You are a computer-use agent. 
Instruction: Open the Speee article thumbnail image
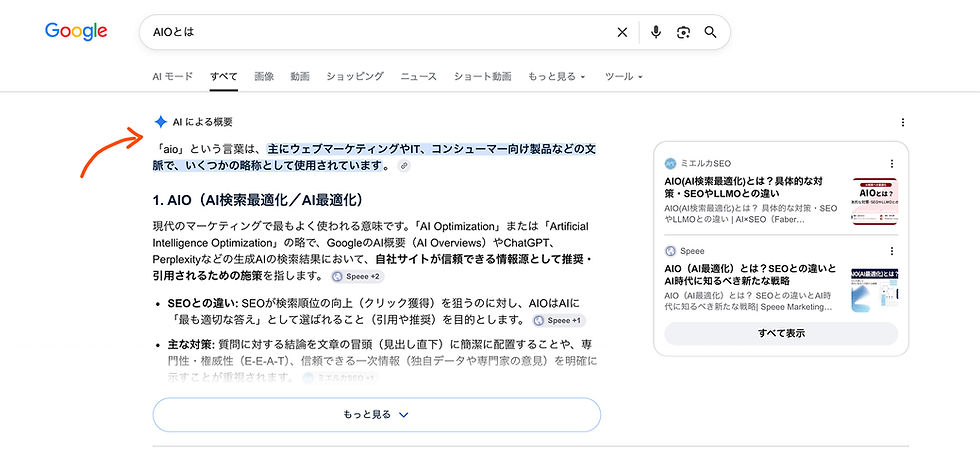(x=874, y=290)
